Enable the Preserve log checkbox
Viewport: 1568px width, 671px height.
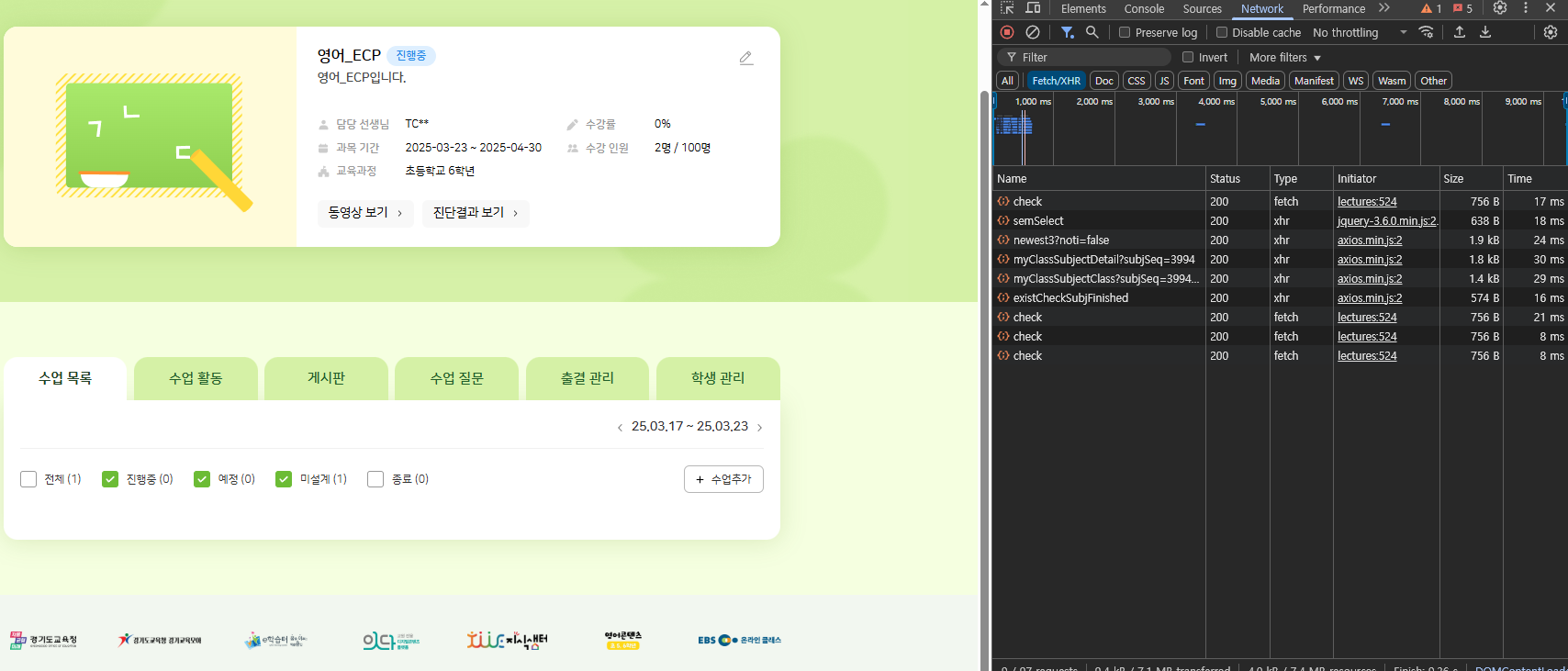(1125, 32)
